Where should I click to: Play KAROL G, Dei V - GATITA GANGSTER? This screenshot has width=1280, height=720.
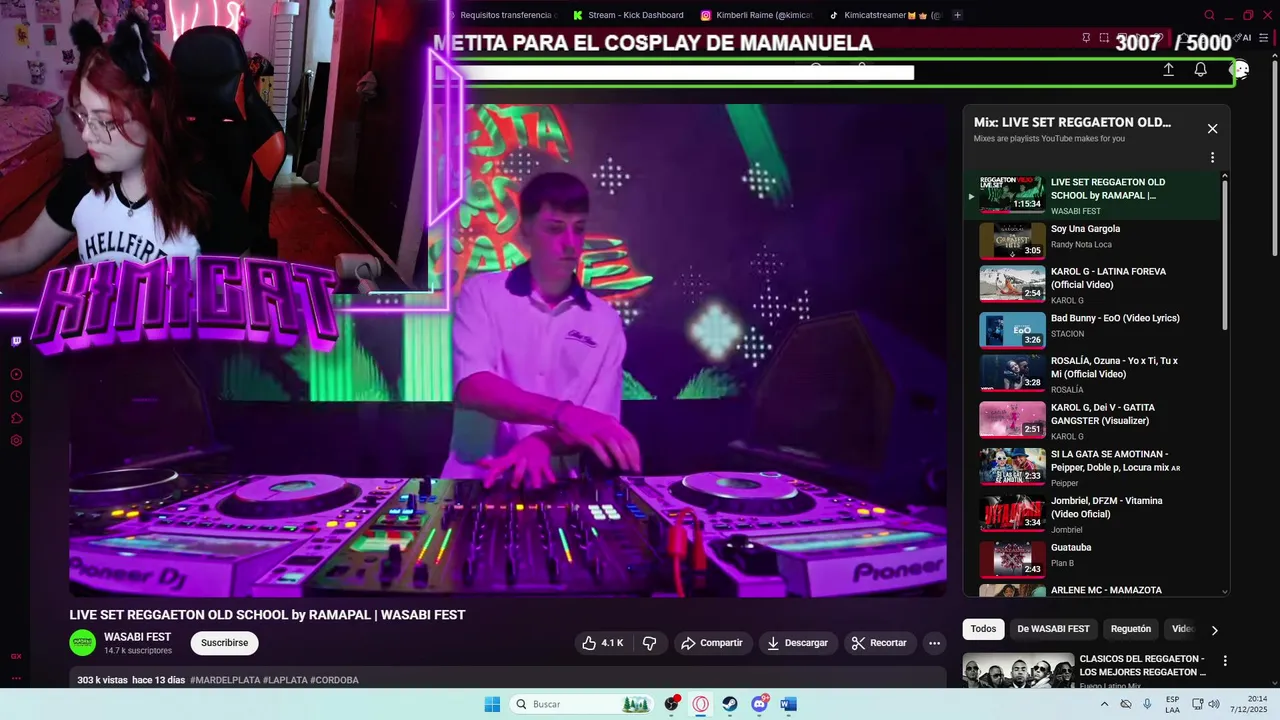click(1092, 421)
